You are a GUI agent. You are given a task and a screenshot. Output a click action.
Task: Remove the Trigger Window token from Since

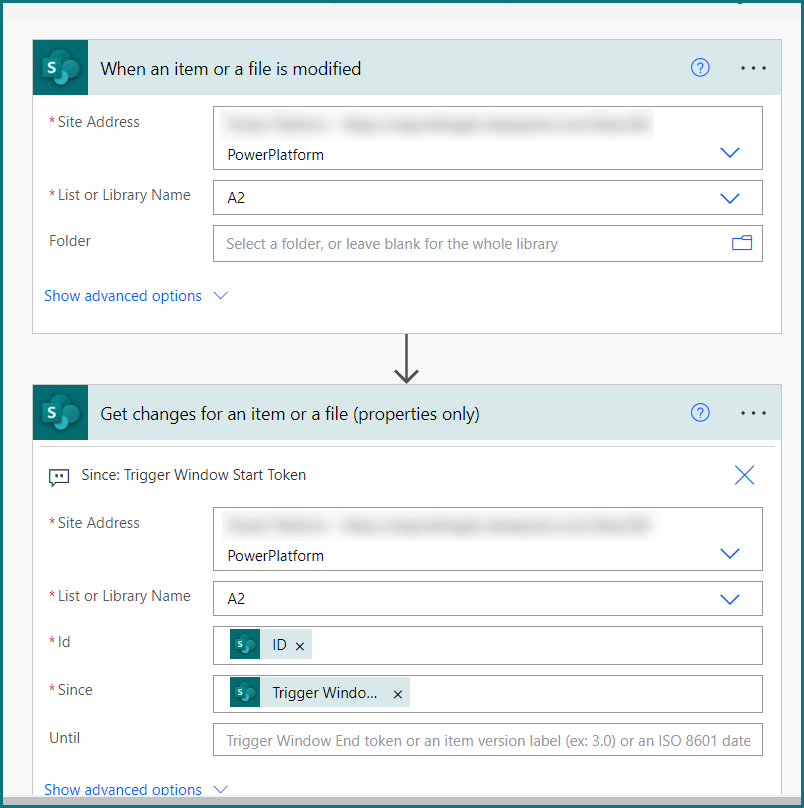point(397,694)
